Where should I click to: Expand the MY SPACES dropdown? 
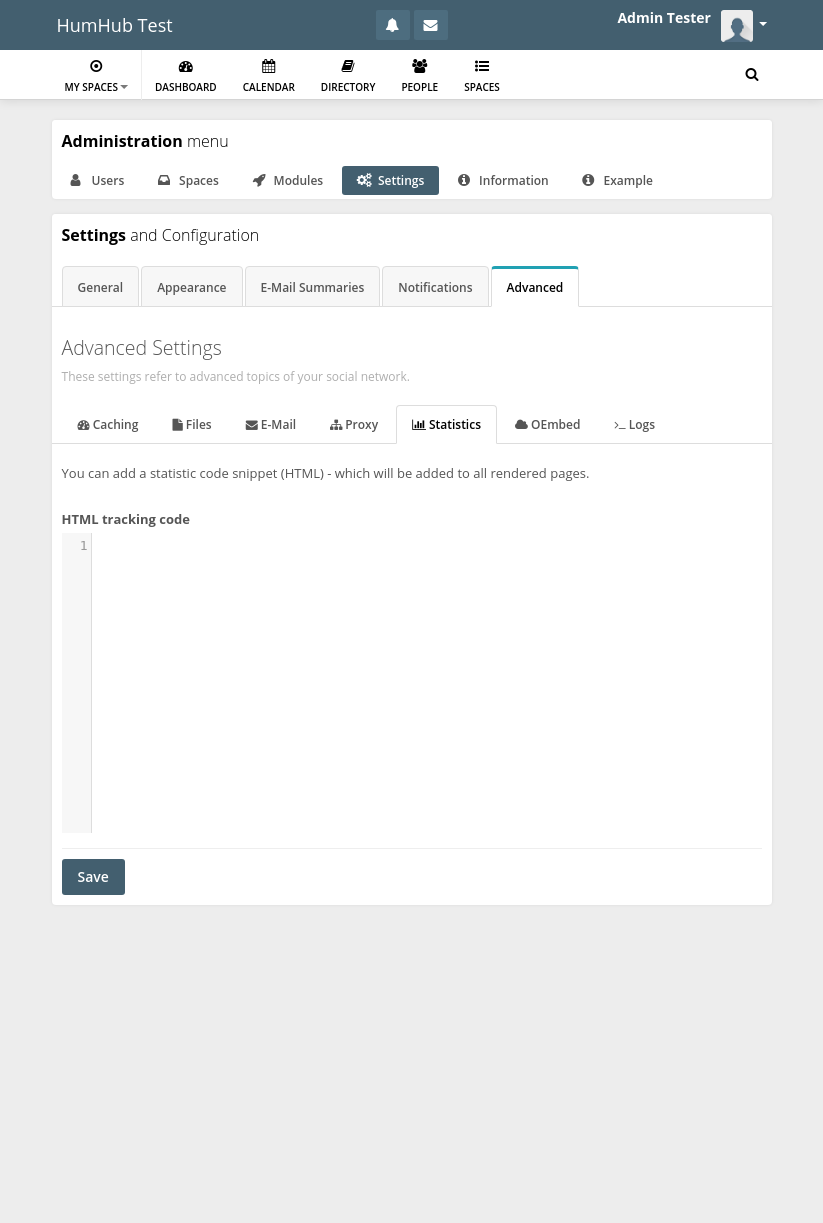click(x=95, y=80)
